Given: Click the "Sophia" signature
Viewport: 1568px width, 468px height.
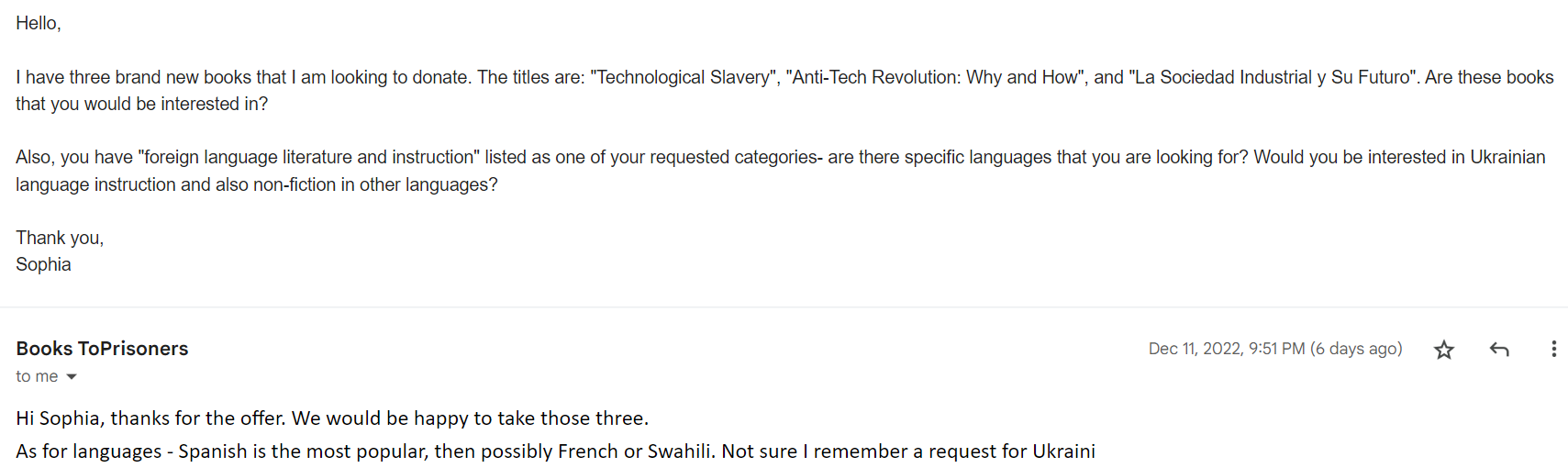Looking at the screenshot, I should click(x=43, y=264).
